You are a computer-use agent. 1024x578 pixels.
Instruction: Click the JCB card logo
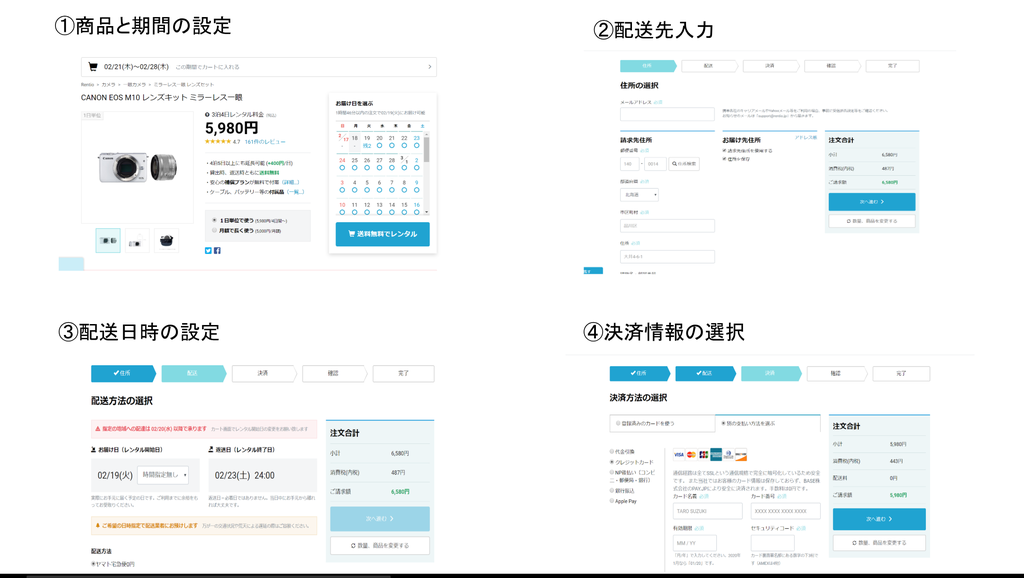pyautogui.click(x=703, y=455)
